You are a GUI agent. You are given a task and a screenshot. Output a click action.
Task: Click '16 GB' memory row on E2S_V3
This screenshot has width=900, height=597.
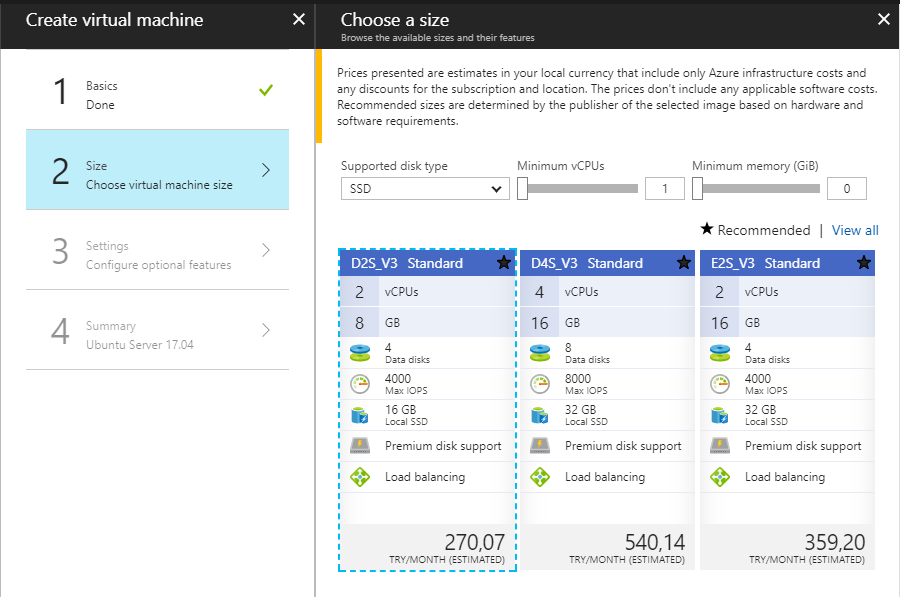click(x=788, y=323)
